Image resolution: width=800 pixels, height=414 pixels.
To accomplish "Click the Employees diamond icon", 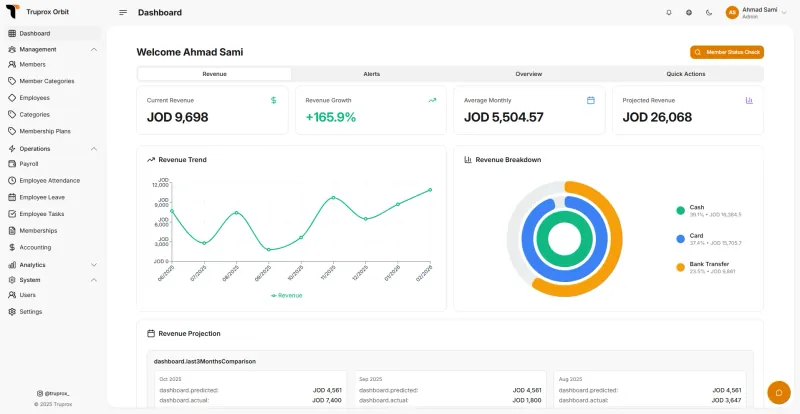I will coord(12,98).
